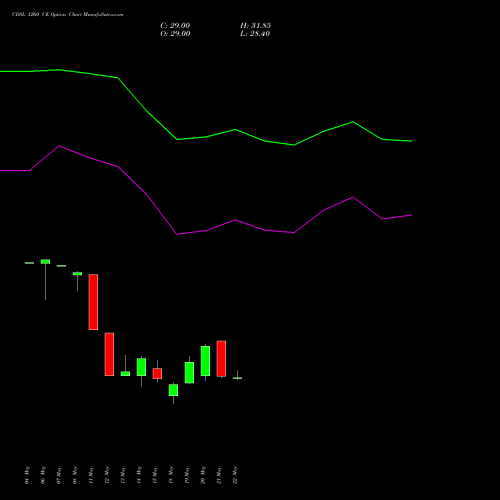Image resolution: width=500 pixels, height=500 pixels.
Task: Click the 06 May date label
Action: (x=43, y=475)
